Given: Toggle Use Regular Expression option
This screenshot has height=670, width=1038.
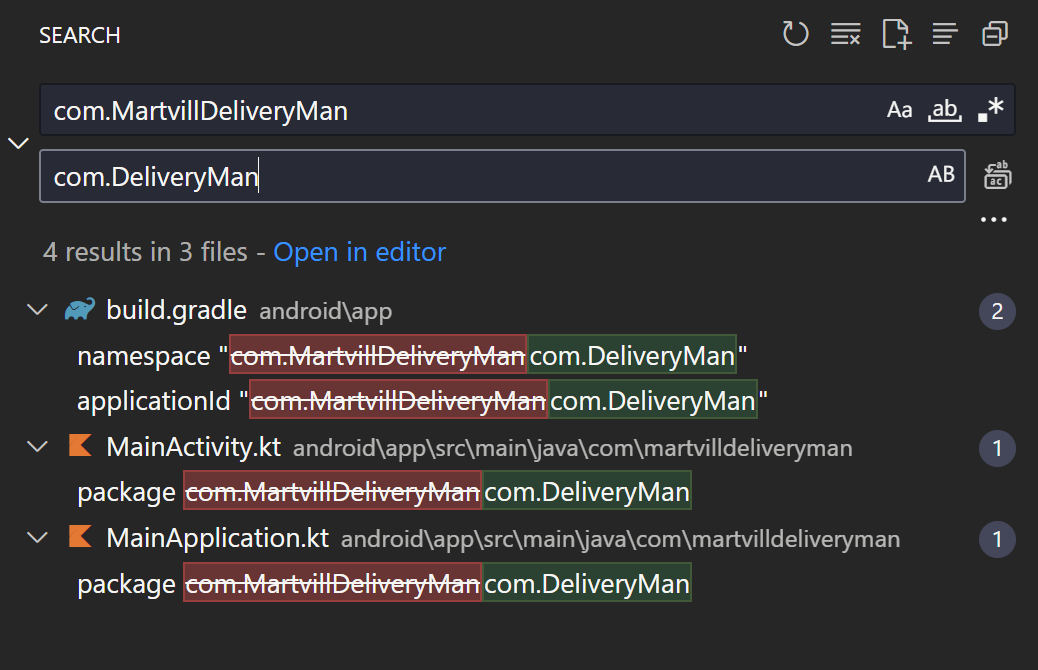Looking at the screenshot, I should click(990, 110).
